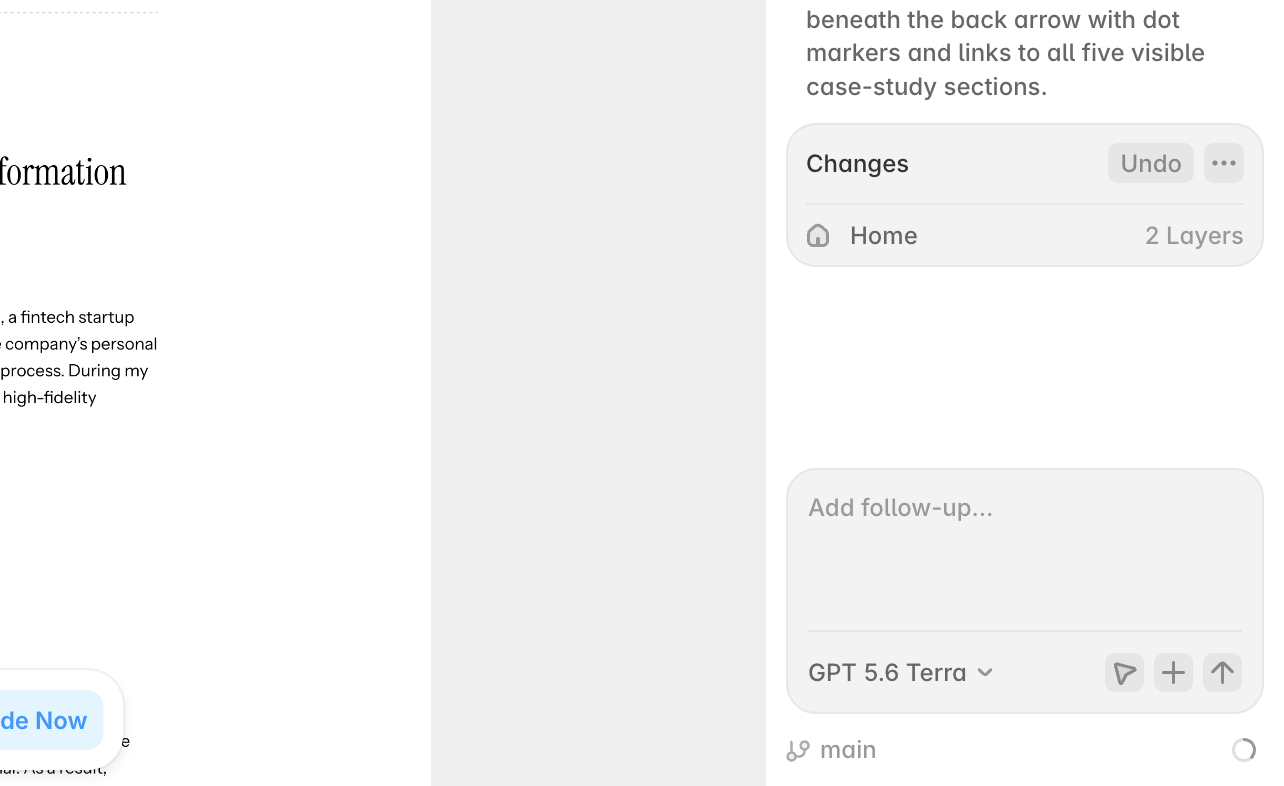Open the three-dot more options menu

point(1224,163)
